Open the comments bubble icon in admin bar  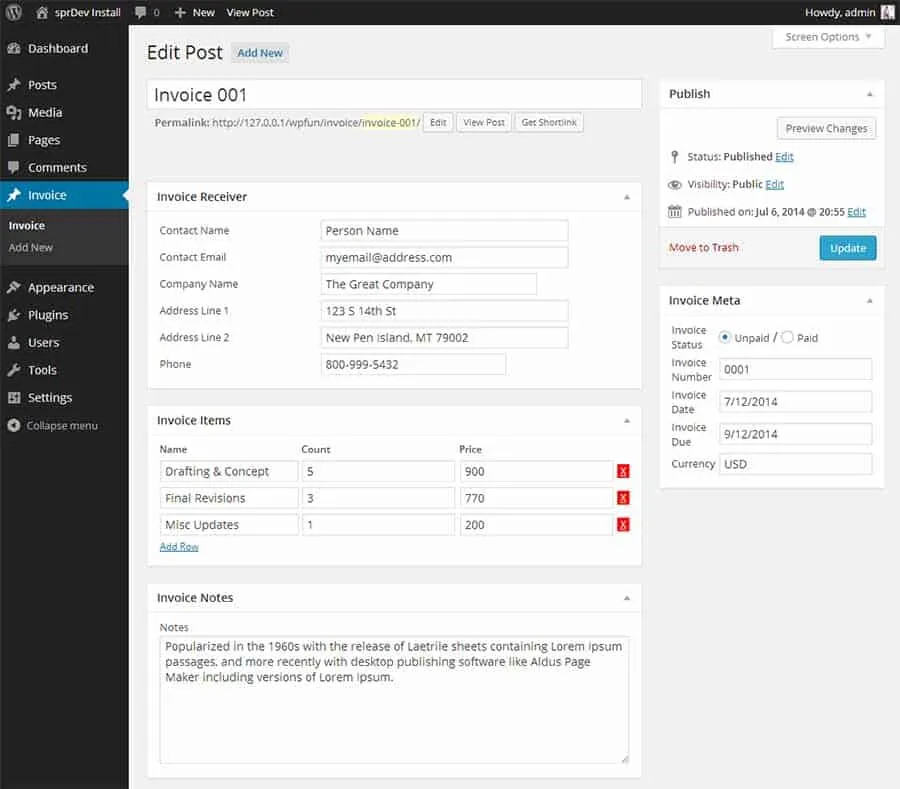click(140, 12)
